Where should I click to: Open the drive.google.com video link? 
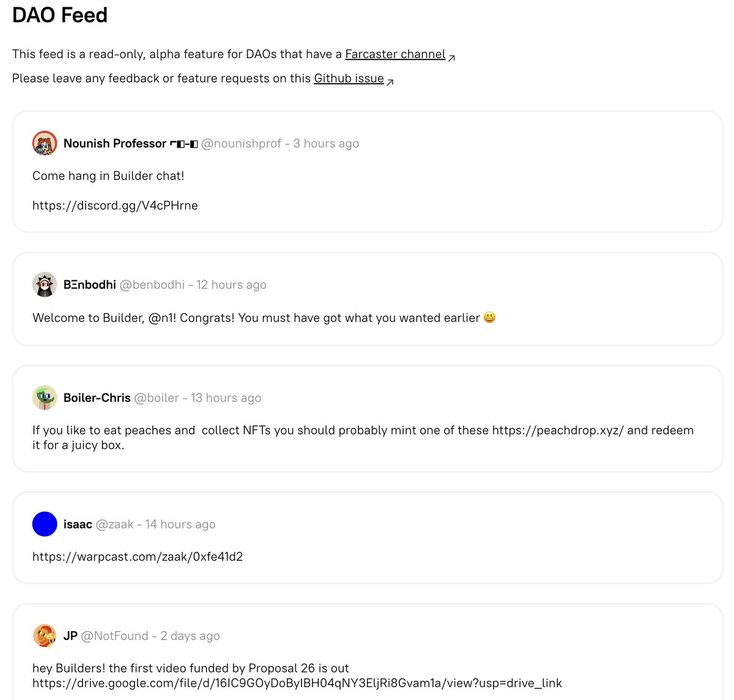(297, 683)
